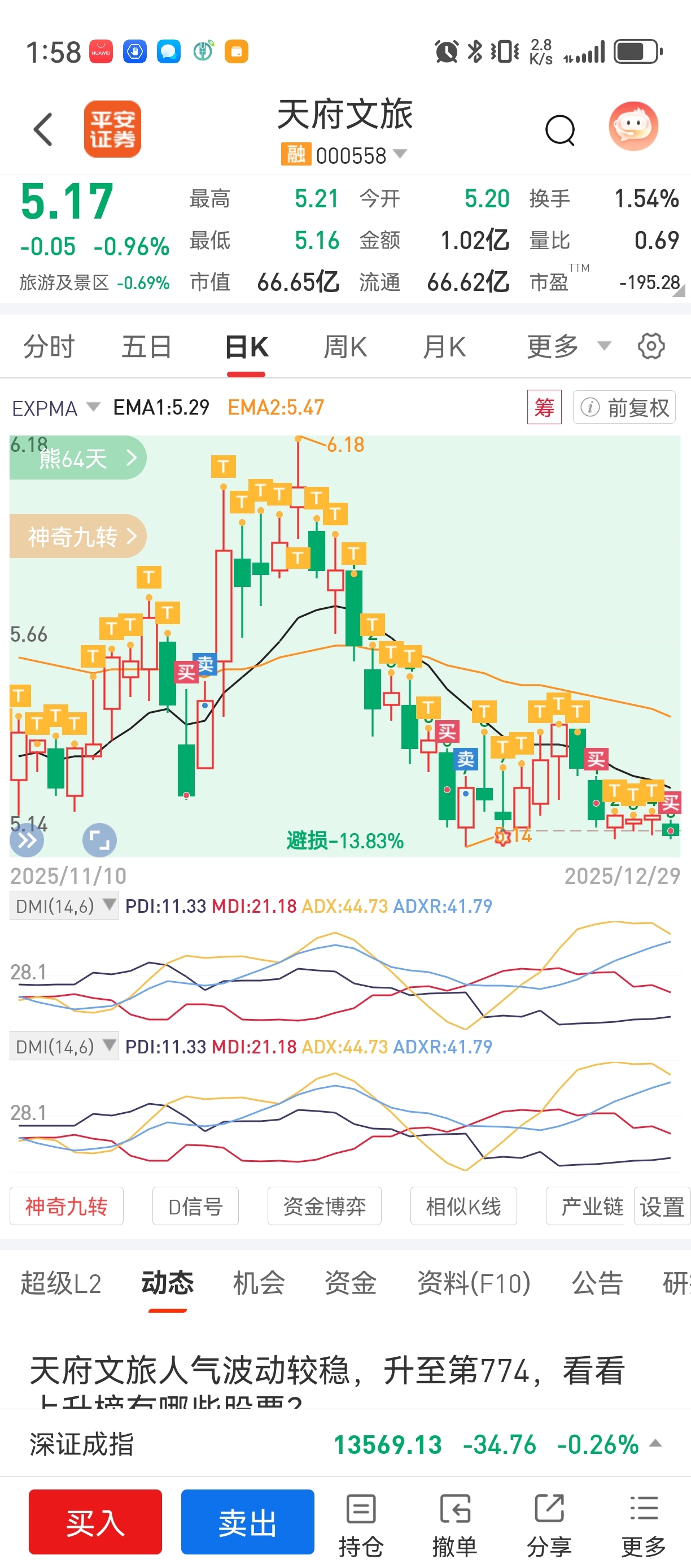Open the search magnifier icon
This screenshot has width=691, height=1568.
(x=559, y=129)
